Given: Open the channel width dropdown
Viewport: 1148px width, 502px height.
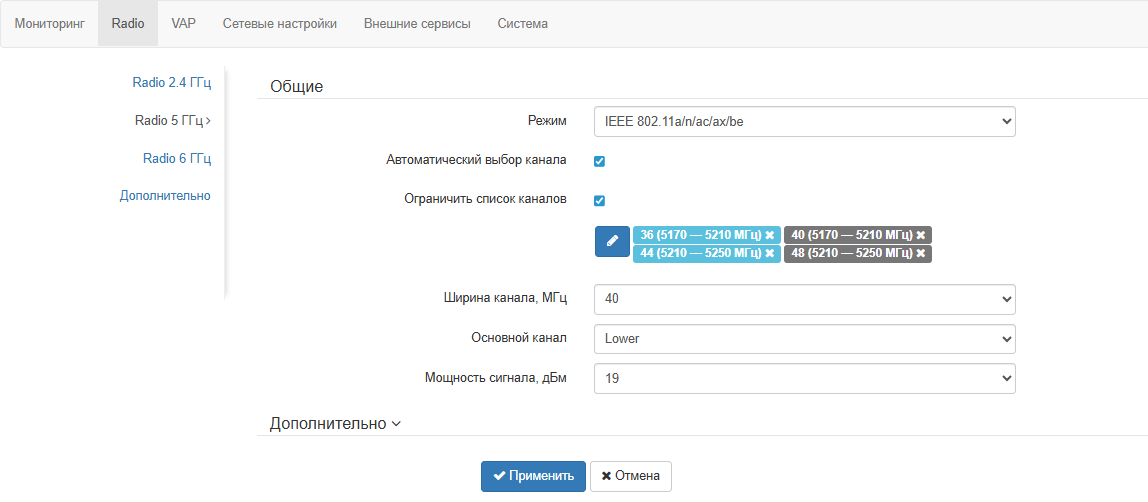Looking at the screenshot, I should coord(804,299).
